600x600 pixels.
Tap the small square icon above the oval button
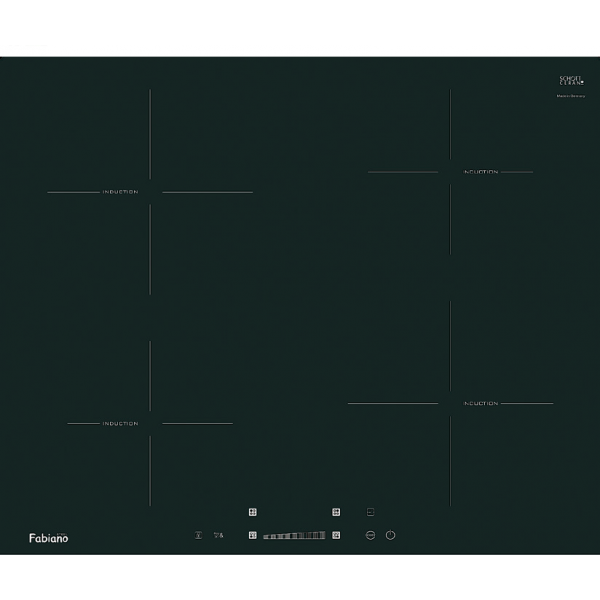pyautogui.click(x=370, y=512)
